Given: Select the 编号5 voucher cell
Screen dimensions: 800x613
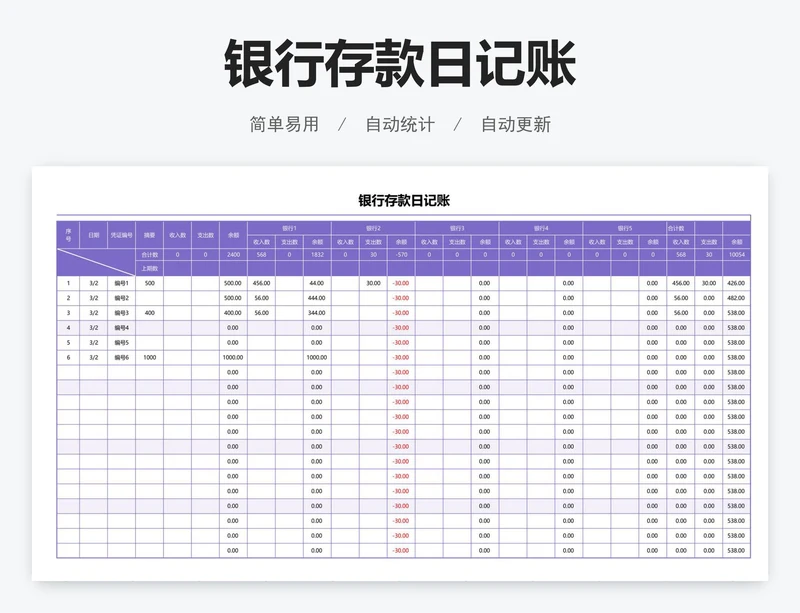Looking at the screenshot, I should pyautogui.click(x=121, y=342).
